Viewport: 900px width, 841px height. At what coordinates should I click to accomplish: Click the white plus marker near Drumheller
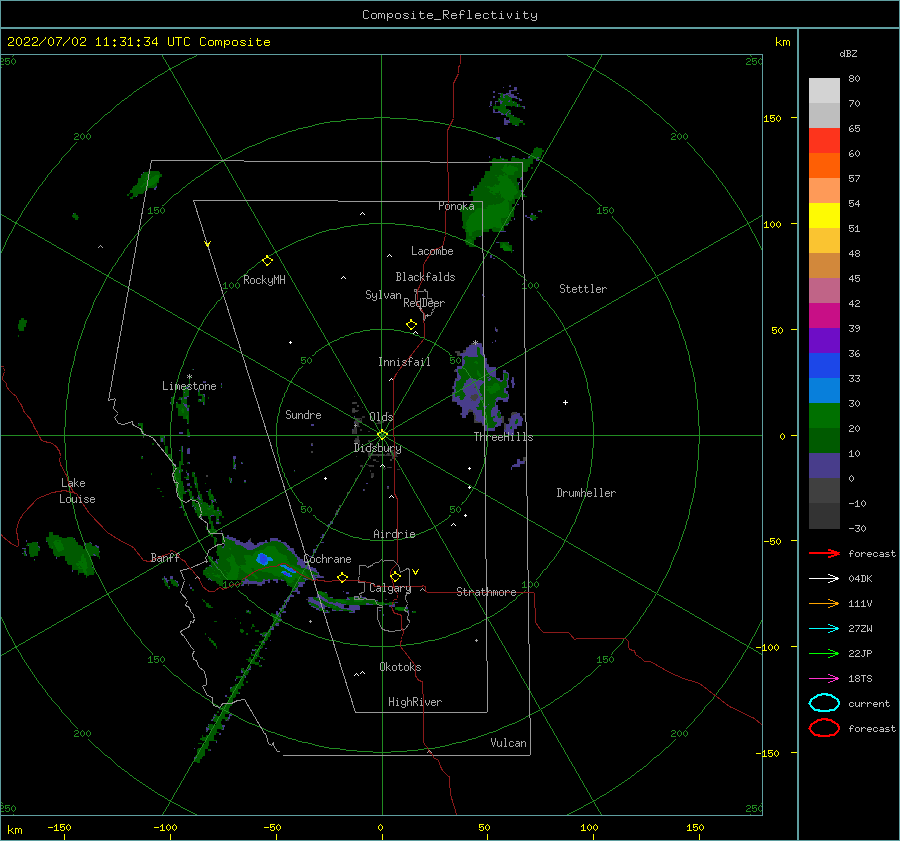(x=565, y=402)
